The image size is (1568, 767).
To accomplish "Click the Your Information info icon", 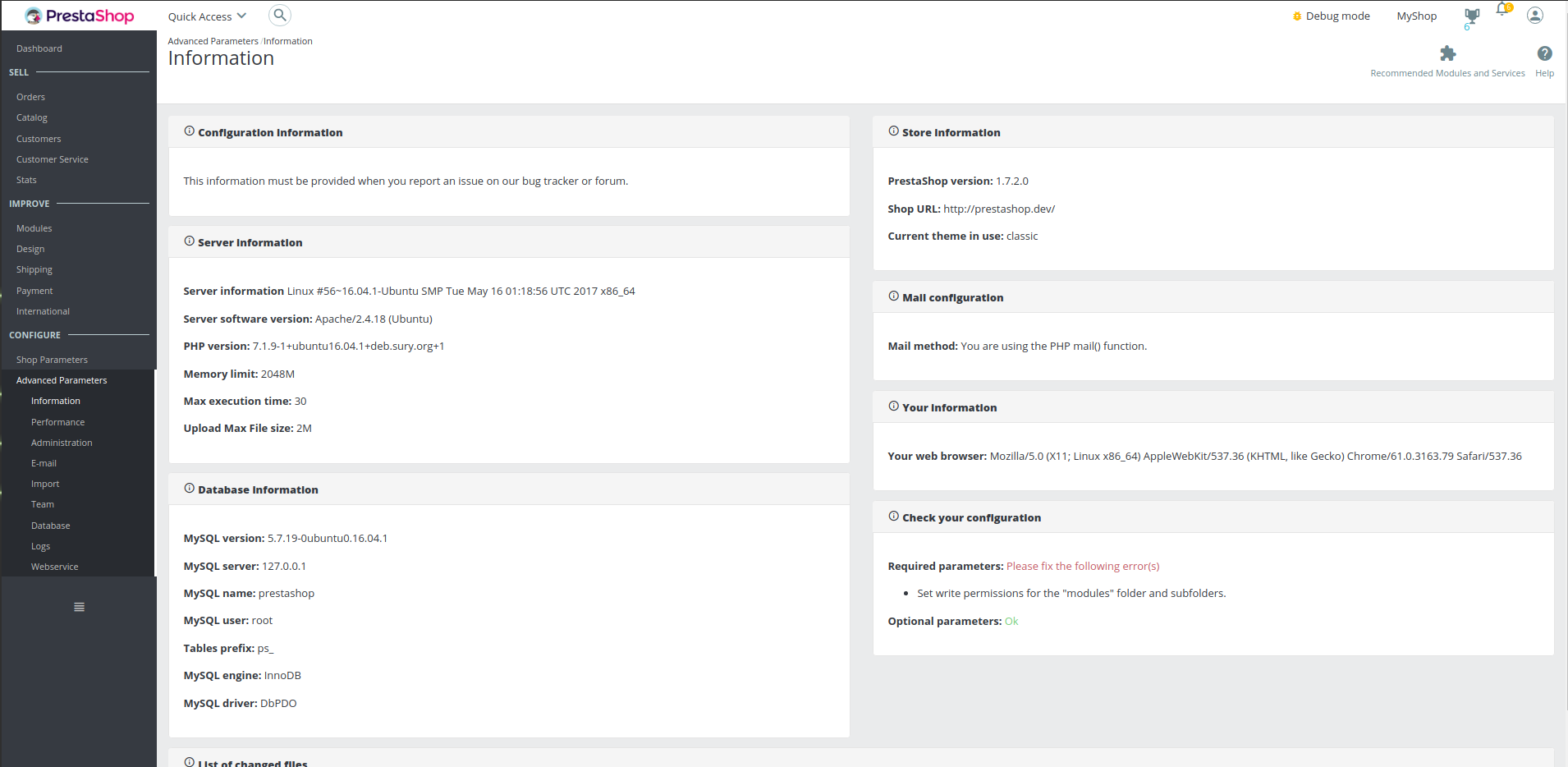I will coord(894,406).
